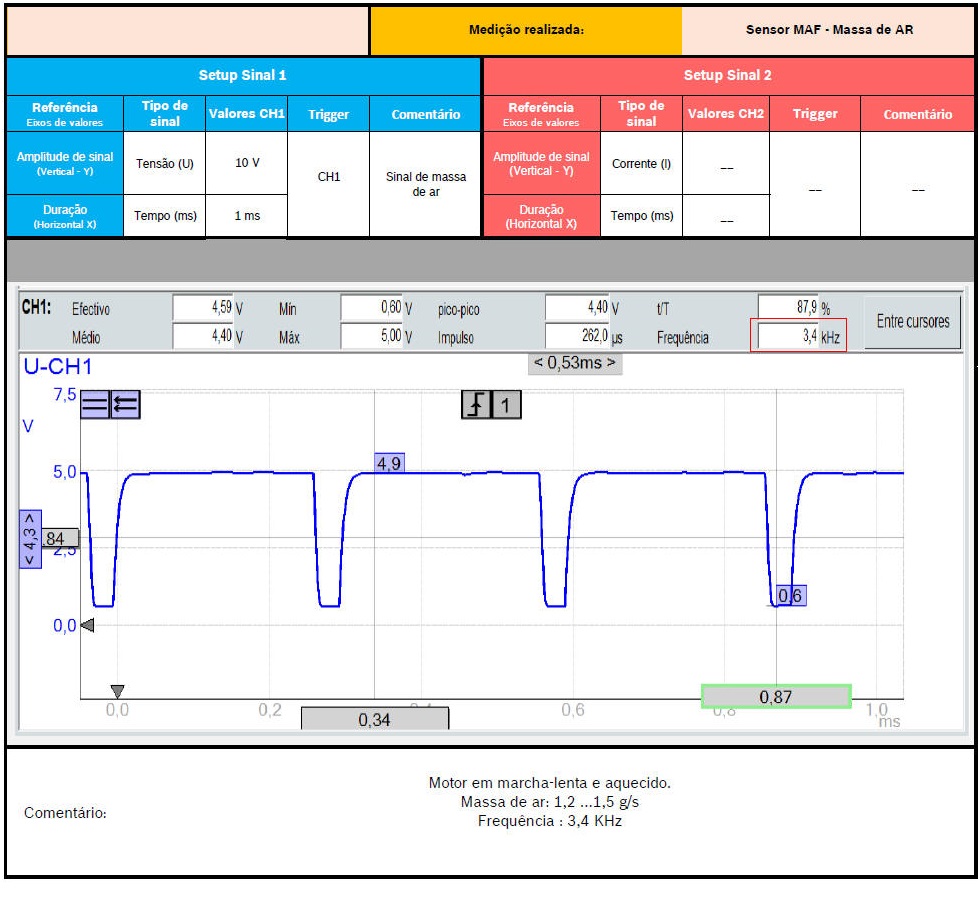Click the trigger time position triangle marker
Viewport: 980px width, 900px height.
[x=117, y=691]
